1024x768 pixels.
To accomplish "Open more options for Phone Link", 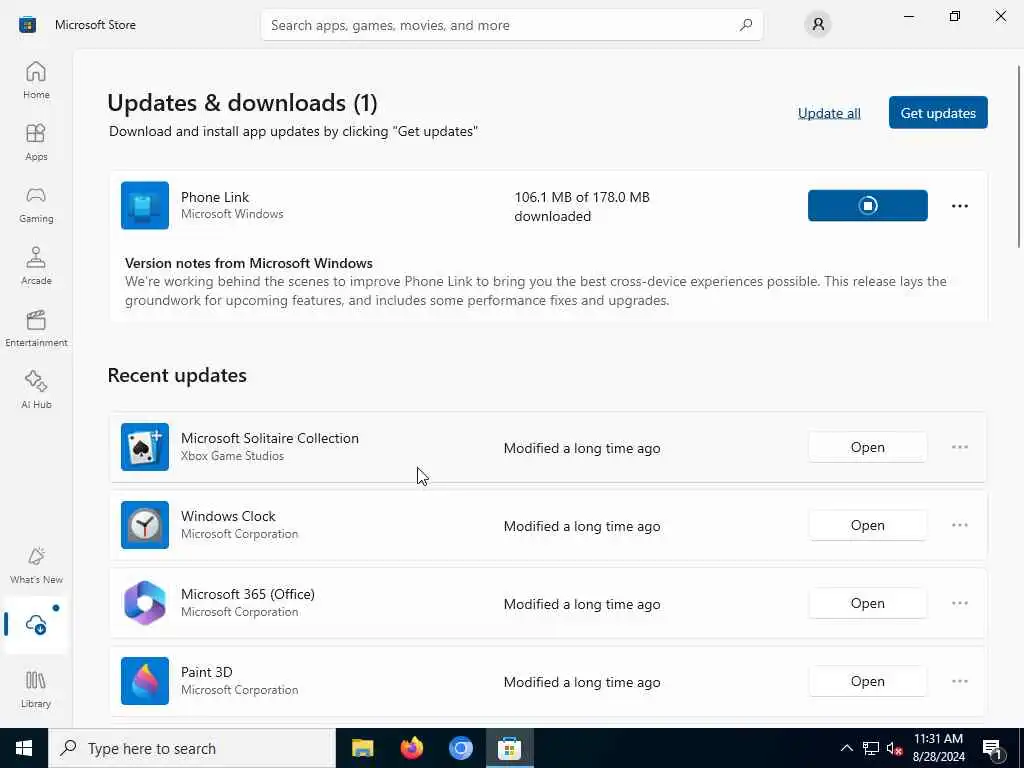I will [x=959, y=206].
